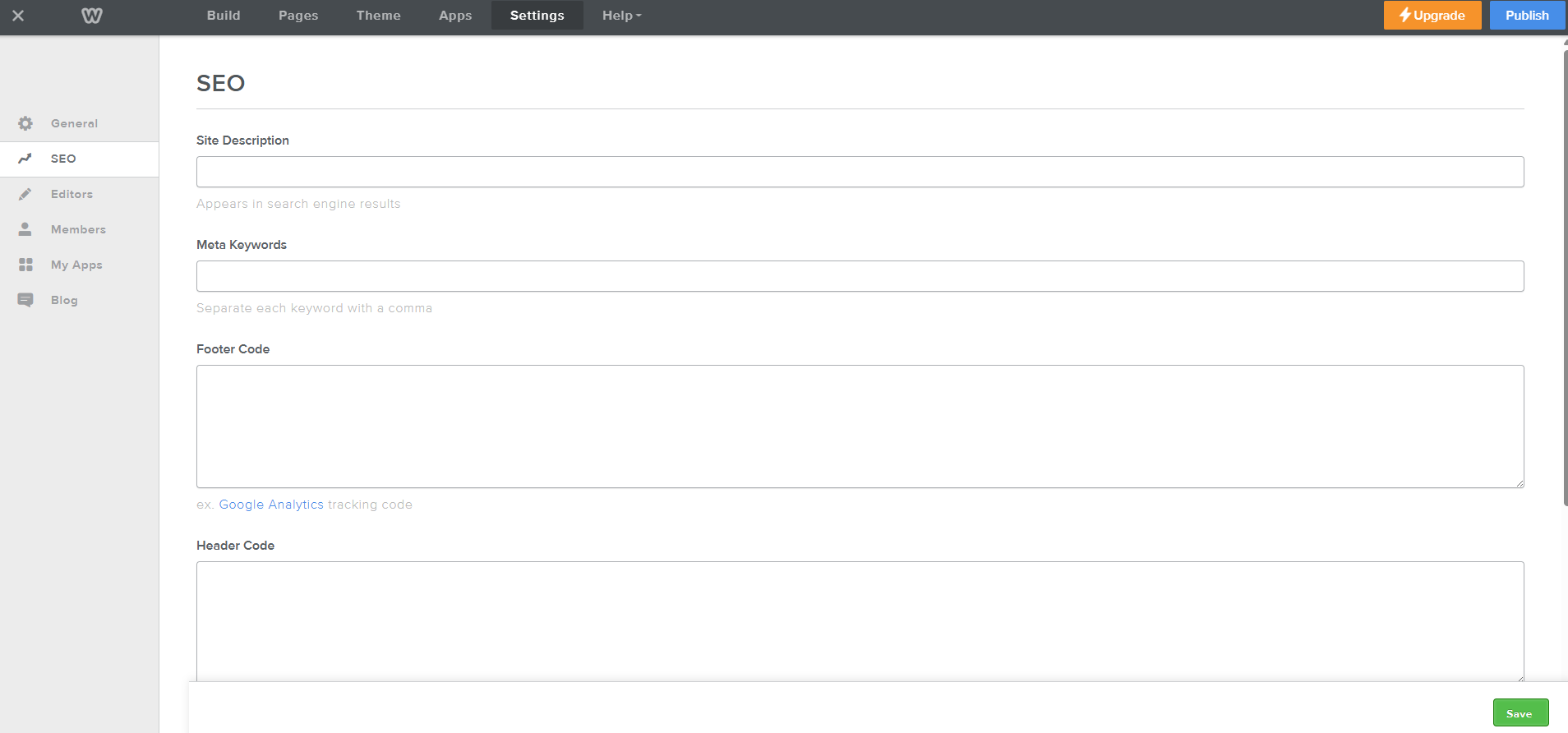The height and width of the screenshot is (733, 1568).
Task: Open Editors settings in the sidebar
Action: 79,194
